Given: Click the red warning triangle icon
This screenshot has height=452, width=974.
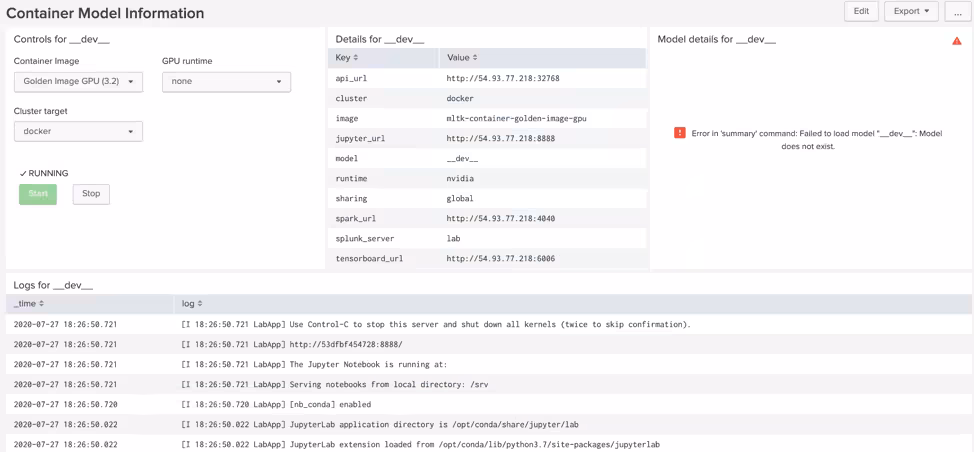Looking at the screenshot, I should click(956, 41).
